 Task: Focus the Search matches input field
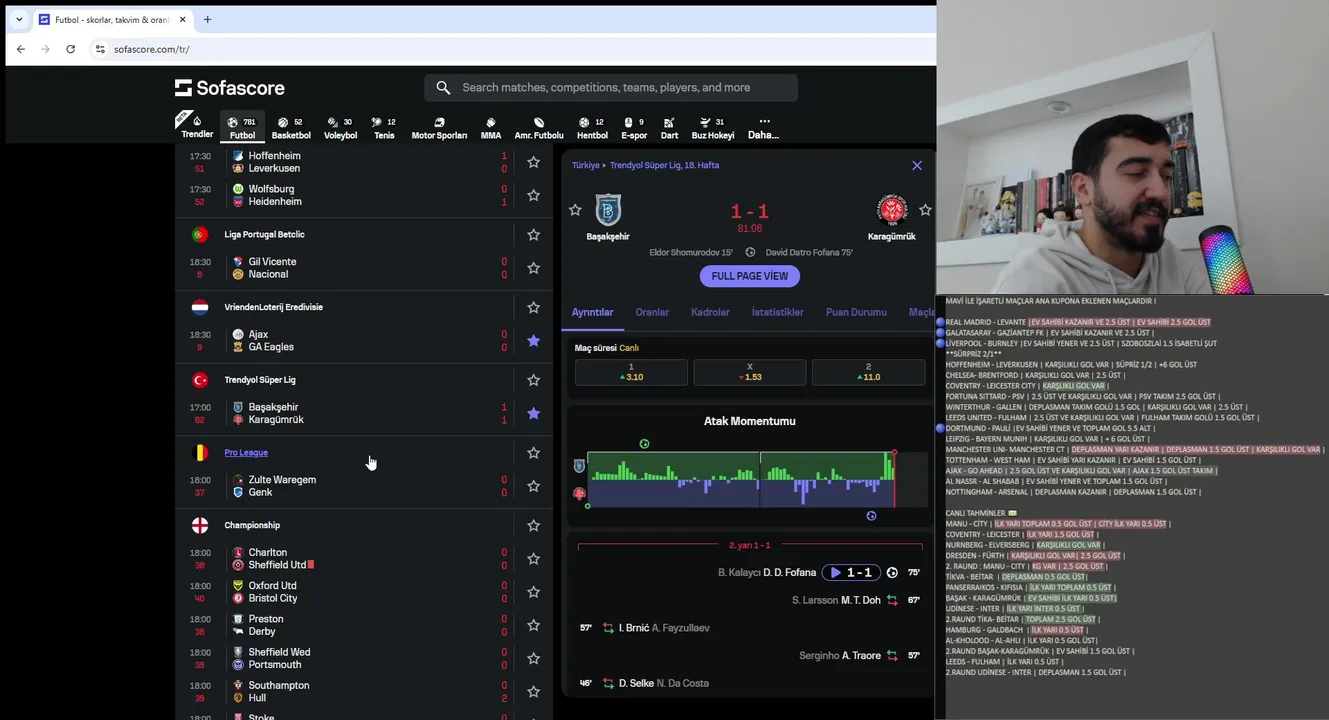pos(611,88)
